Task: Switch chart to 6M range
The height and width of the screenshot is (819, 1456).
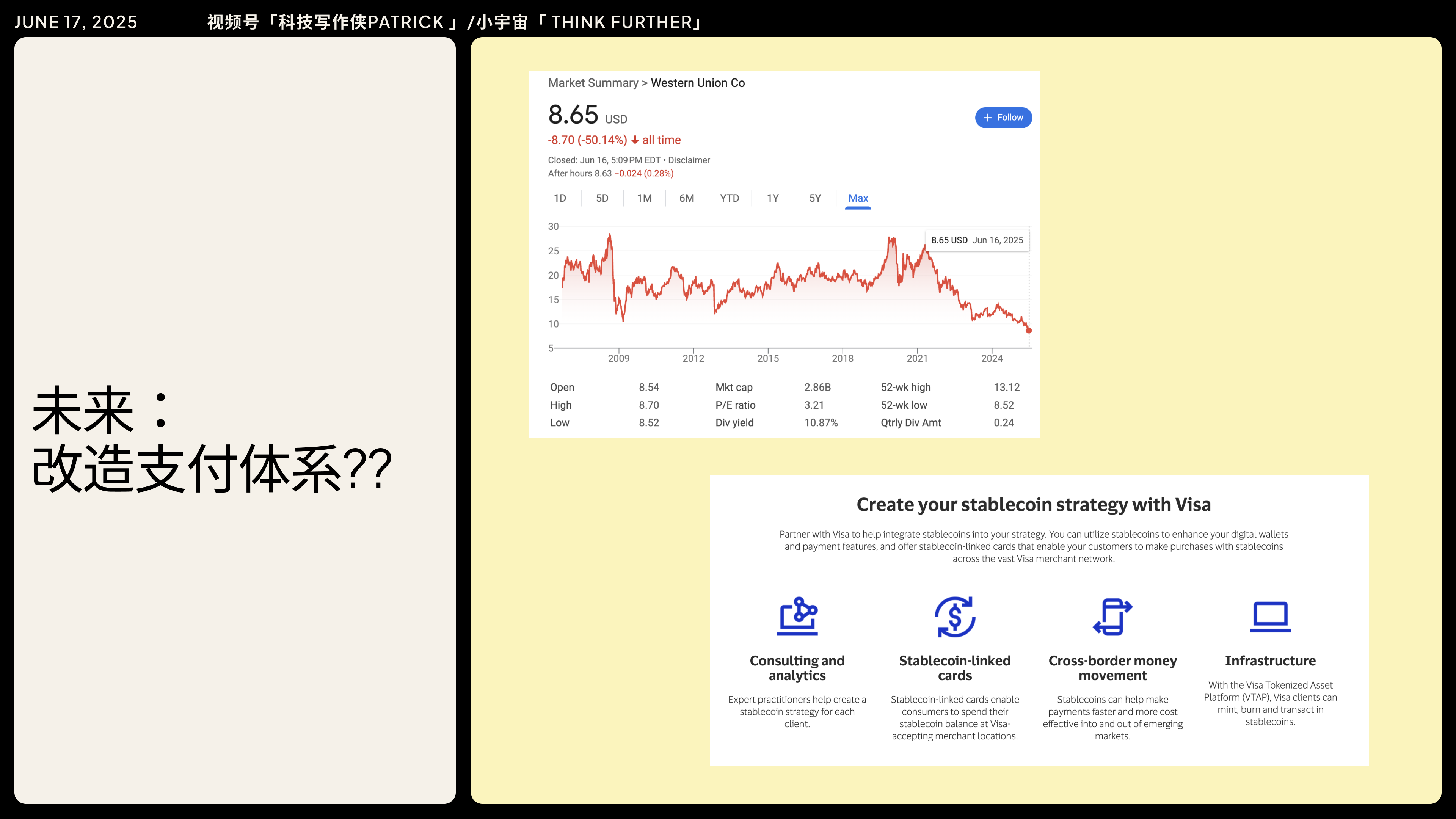Action: tap(686, 198)
